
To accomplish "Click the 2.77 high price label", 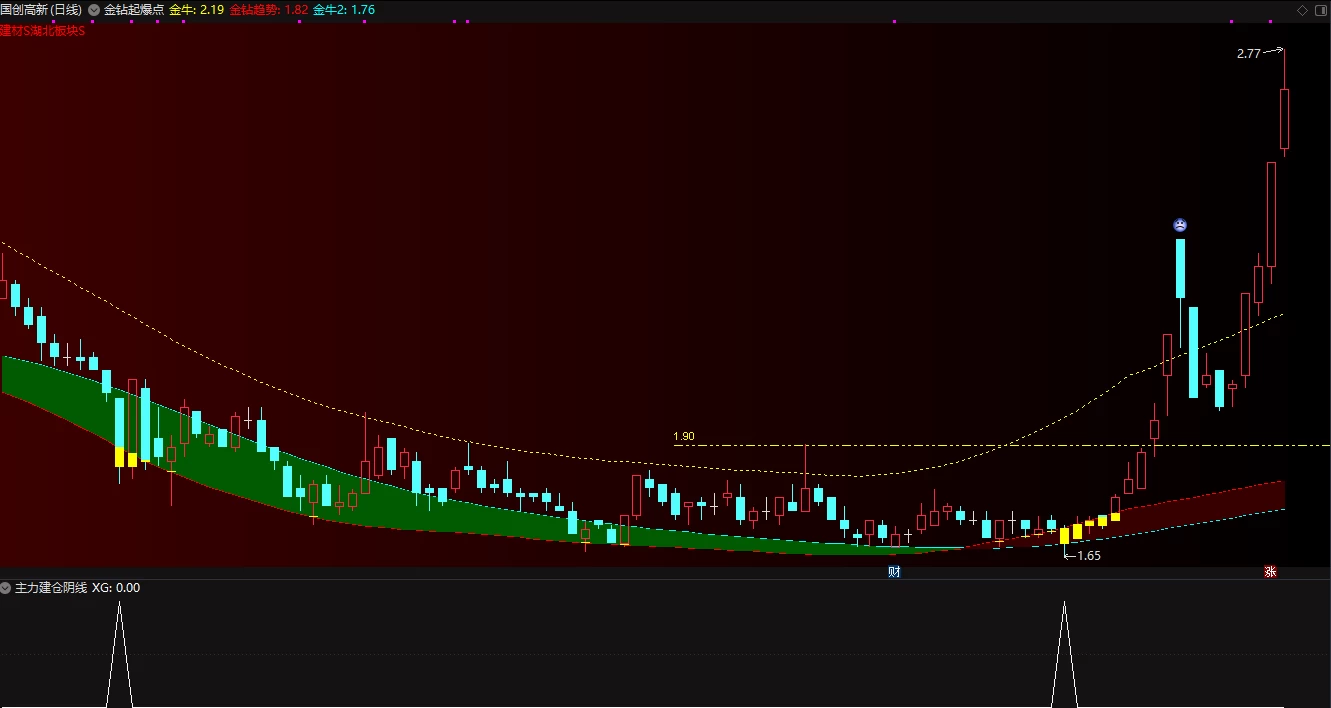I will (x=1248, y=54).
